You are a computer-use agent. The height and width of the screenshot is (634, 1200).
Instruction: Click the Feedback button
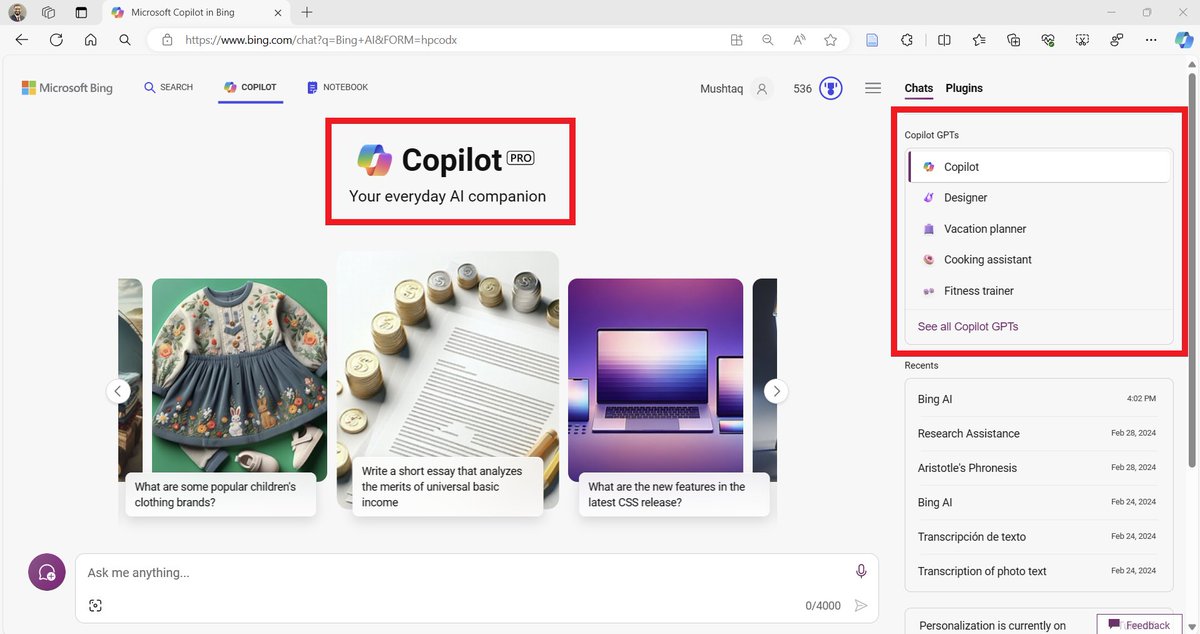click(x=1138, y=624)
